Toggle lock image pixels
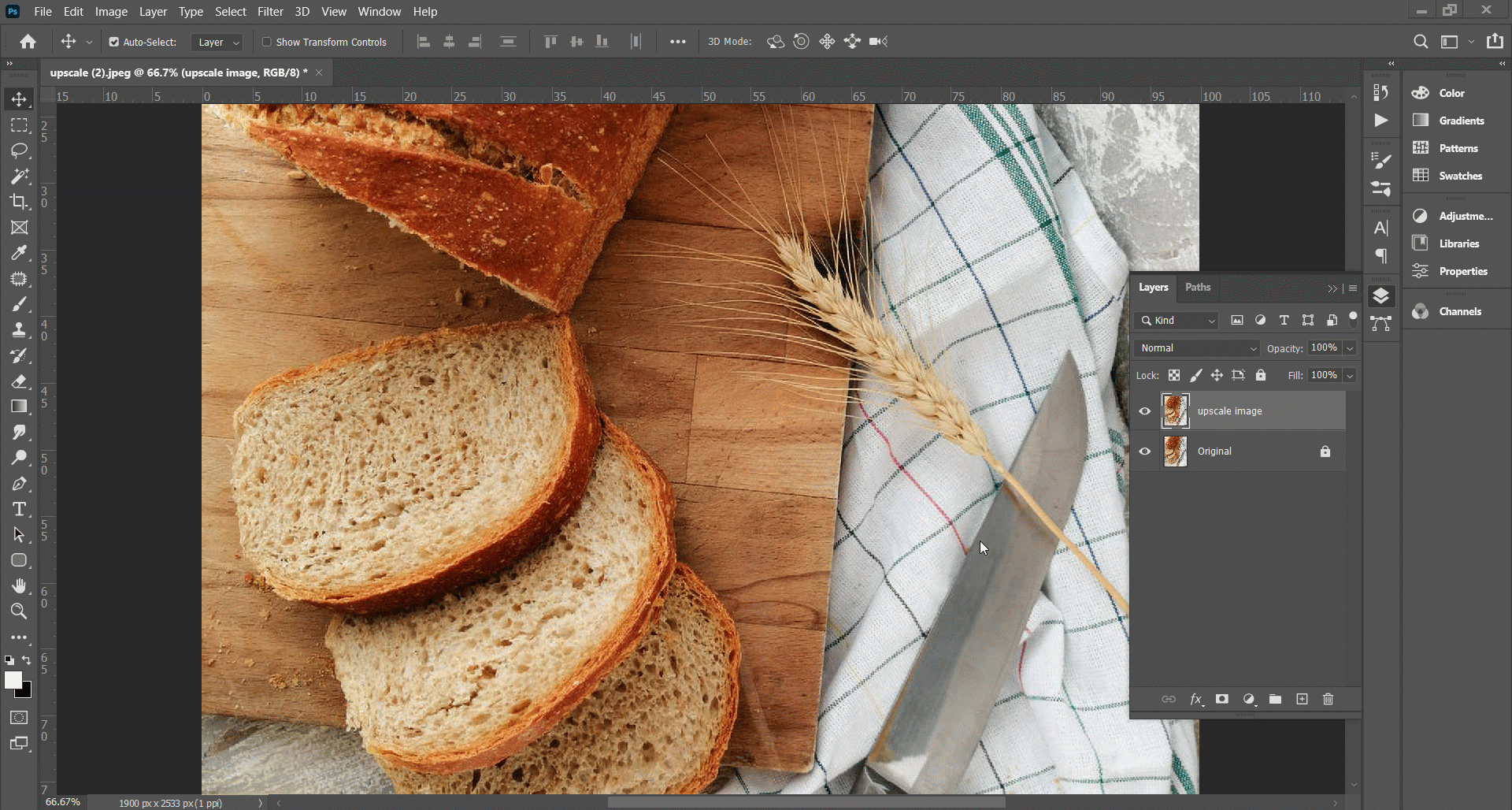The image size is (1512, 810). tap(1195, 375)
